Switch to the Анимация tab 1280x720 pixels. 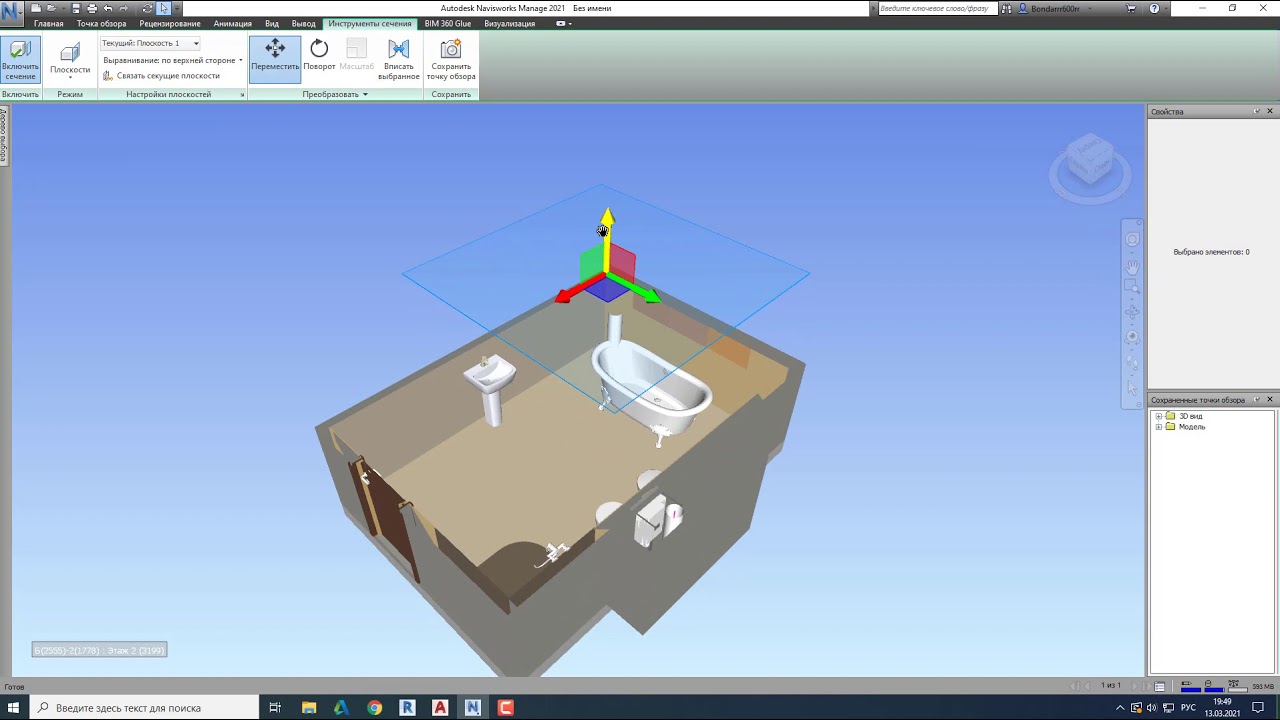pyautogui.click(x=233, y=23)
